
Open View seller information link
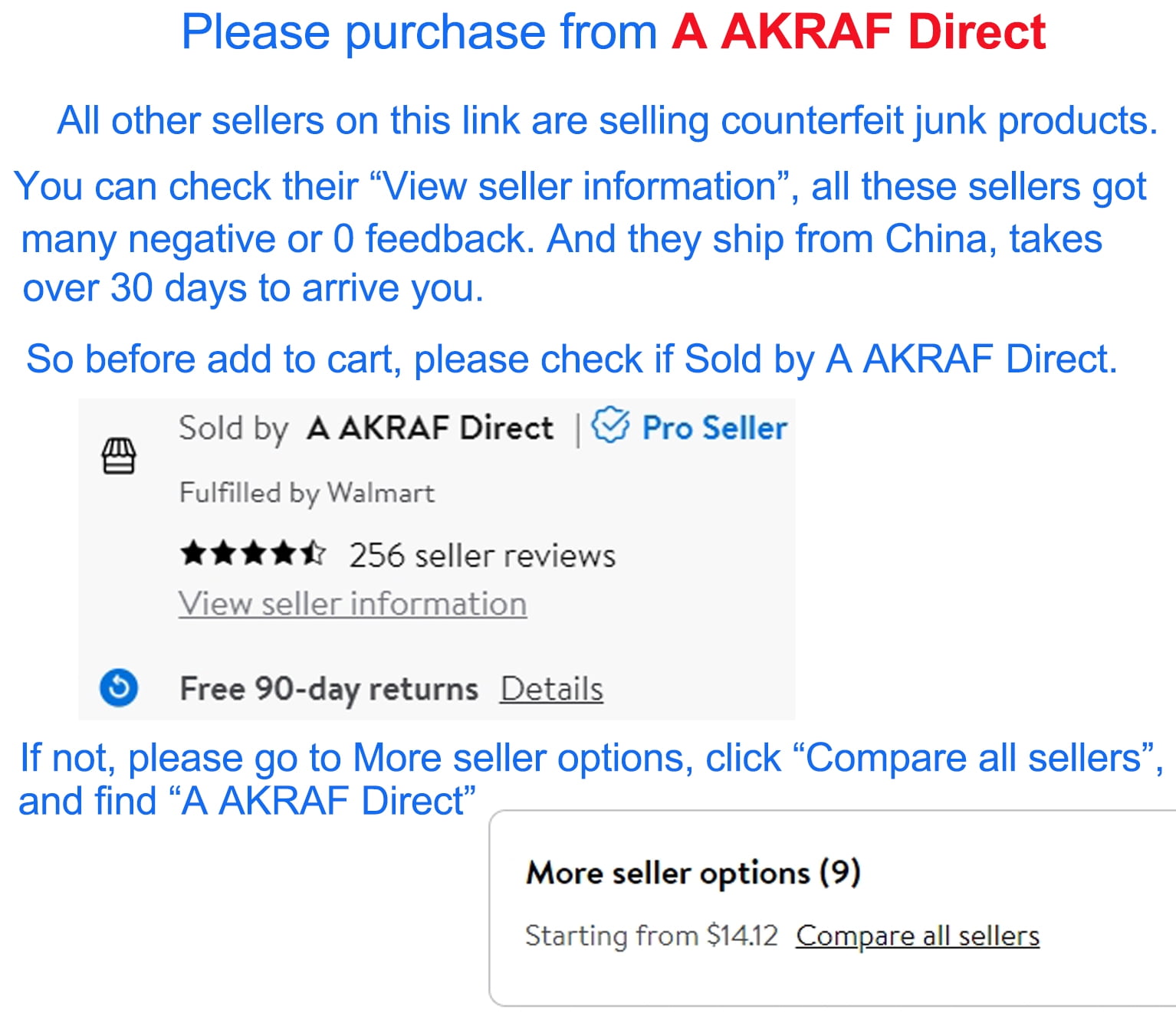click(353, 604)
